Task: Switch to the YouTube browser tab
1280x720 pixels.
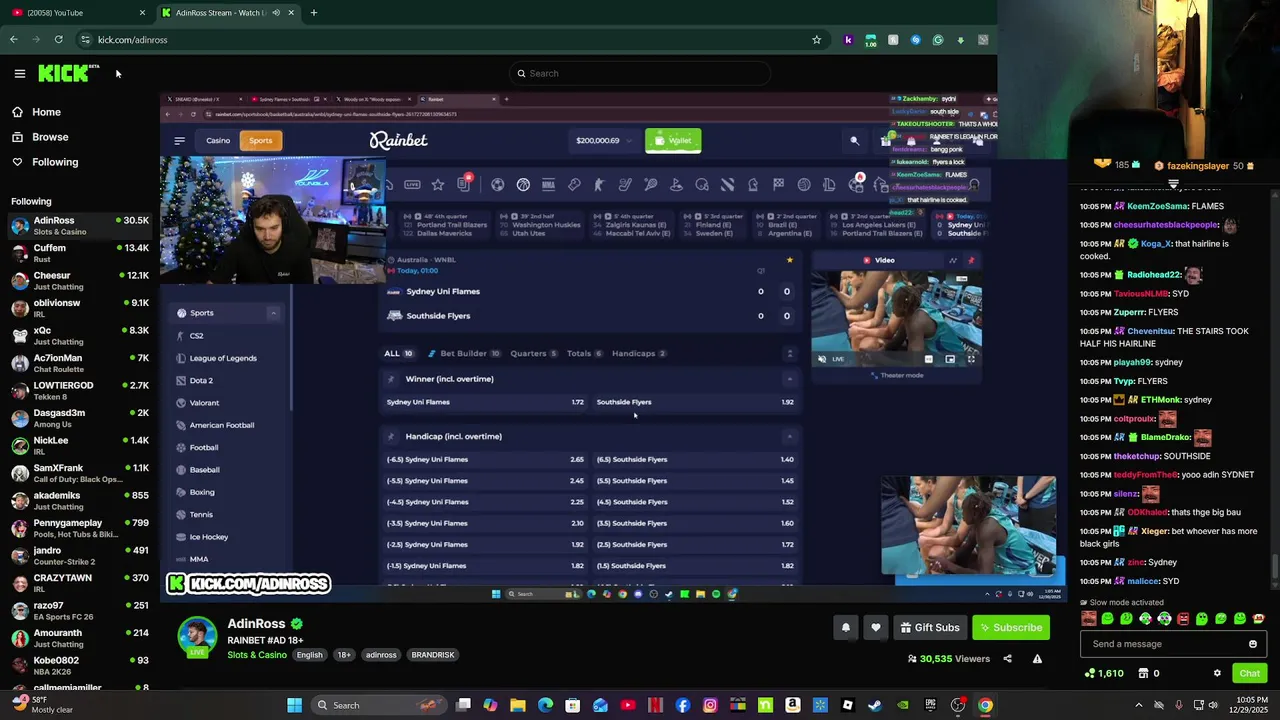Action: coord(75,13)
